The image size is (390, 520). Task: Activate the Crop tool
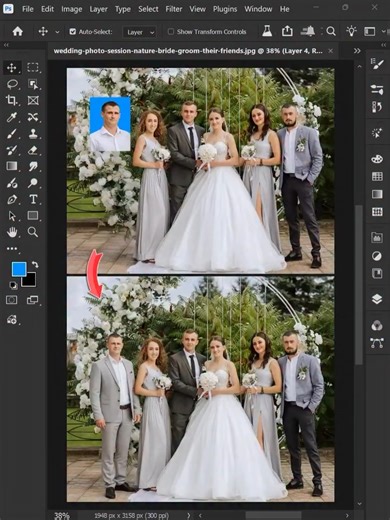click(x=12, y=100)
